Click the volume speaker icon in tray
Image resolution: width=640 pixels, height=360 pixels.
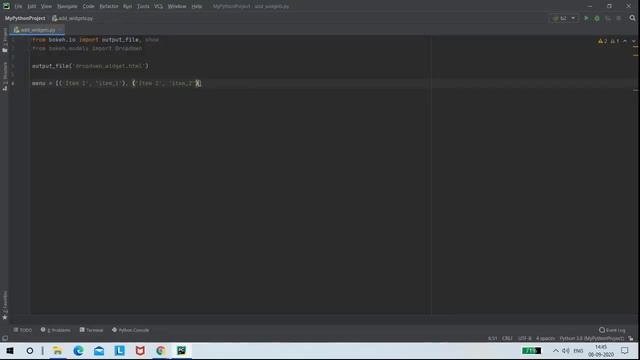(565, 351)
